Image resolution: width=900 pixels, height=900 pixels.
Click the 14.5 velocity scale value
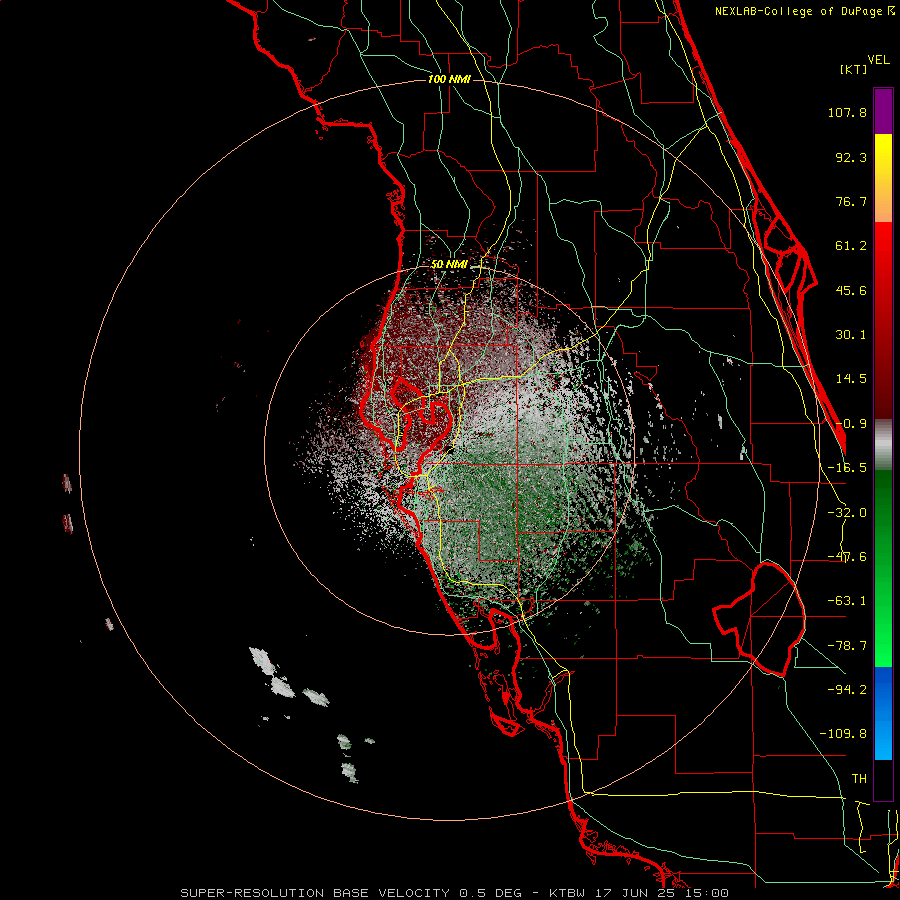pos(851,379)
